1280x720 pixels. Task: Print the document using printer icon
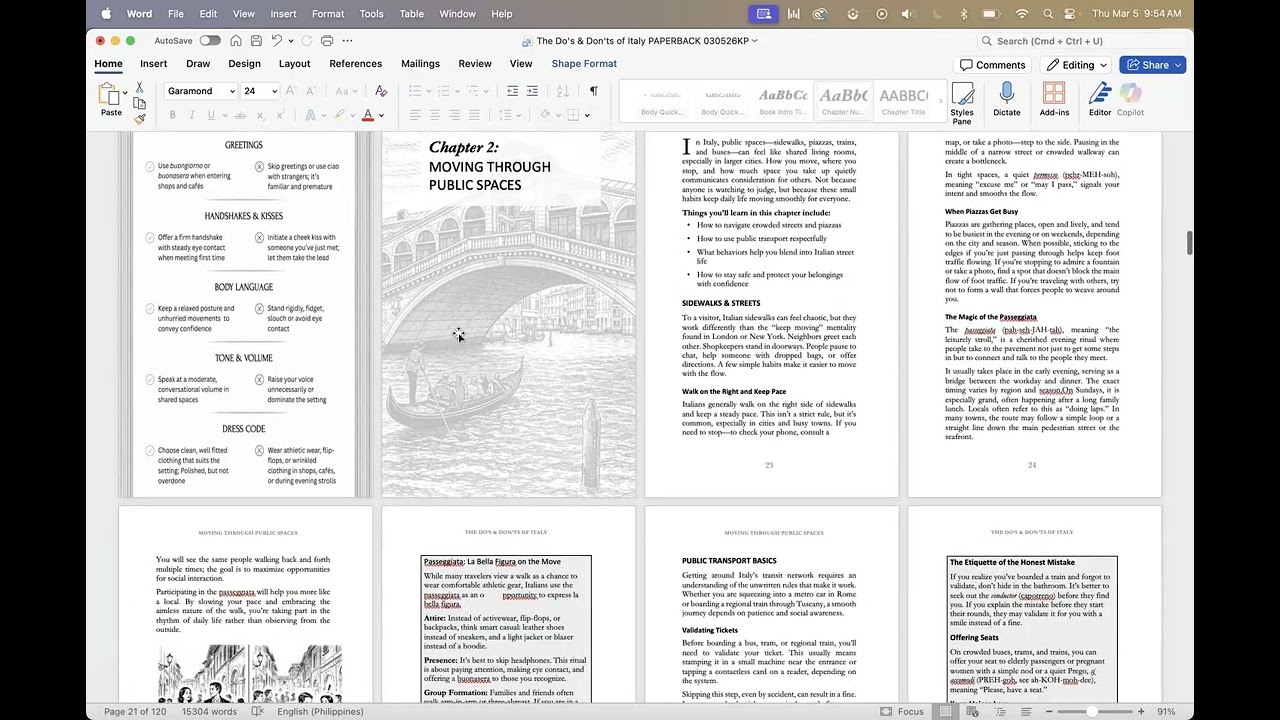tap(327, 41)
